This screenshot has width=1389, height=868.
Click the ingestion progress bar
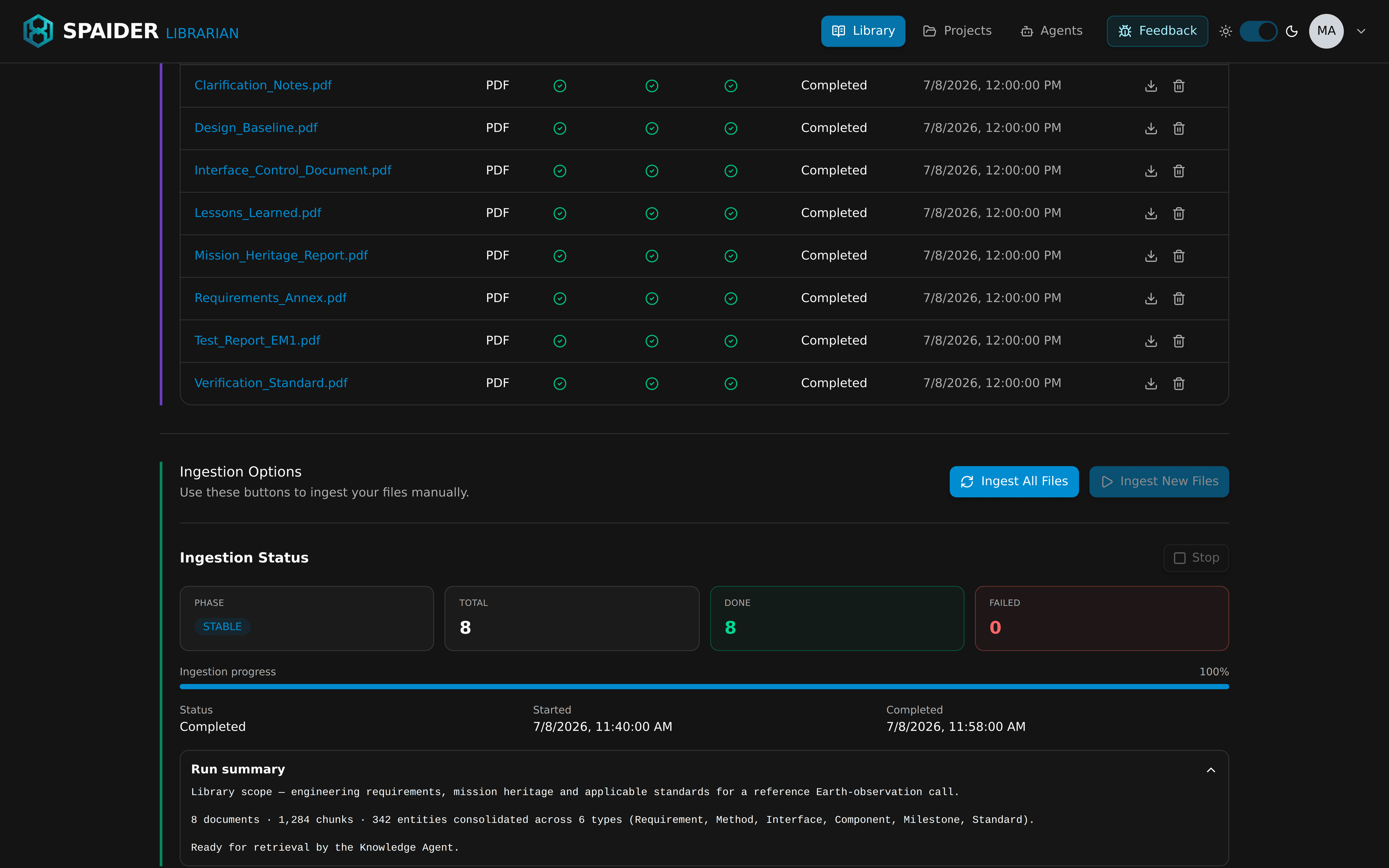pyautogui.click(x=704, y=686)
